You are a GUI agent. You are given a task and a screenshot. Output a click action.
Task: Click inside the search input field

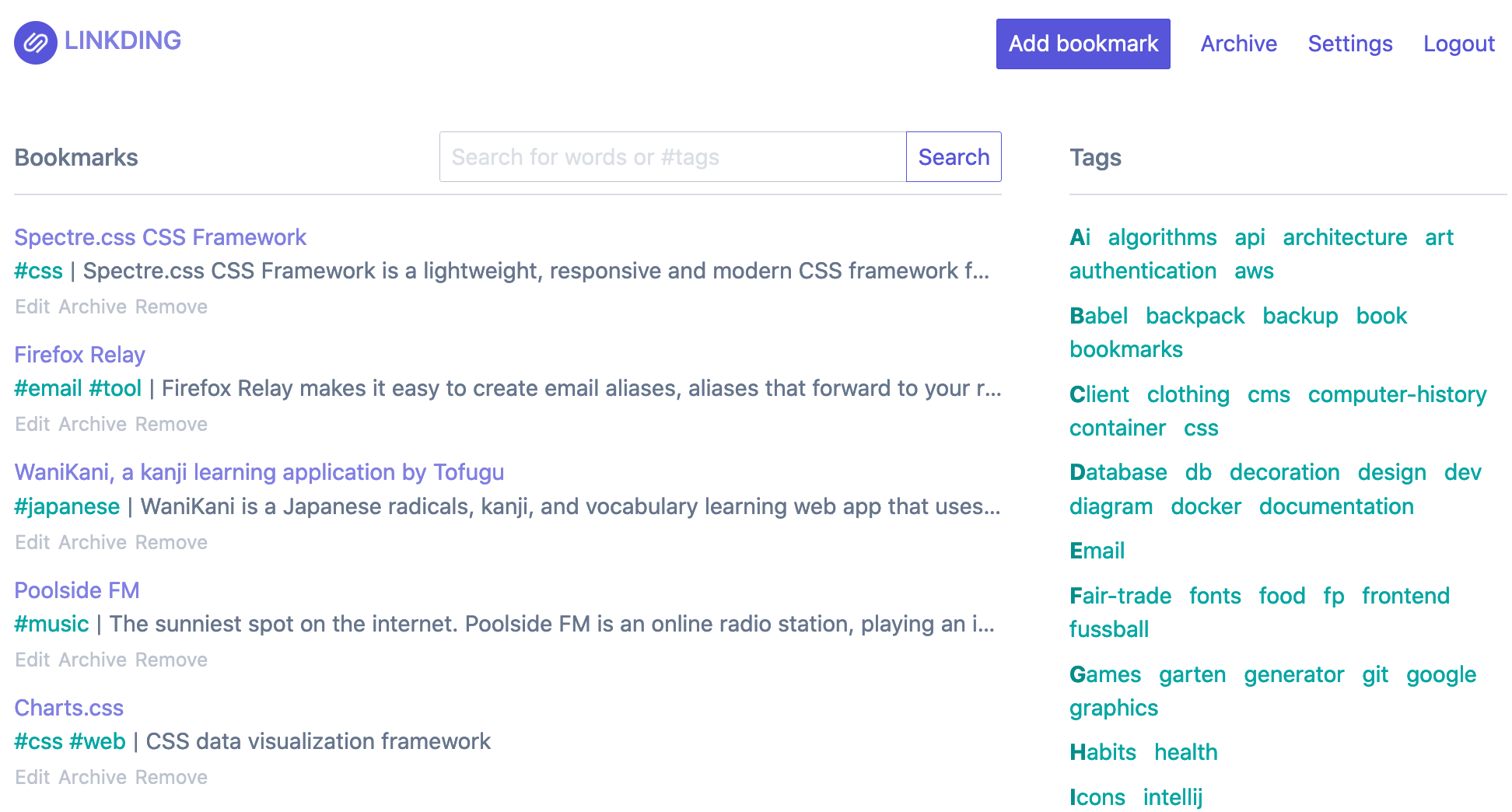coord(669,156)
